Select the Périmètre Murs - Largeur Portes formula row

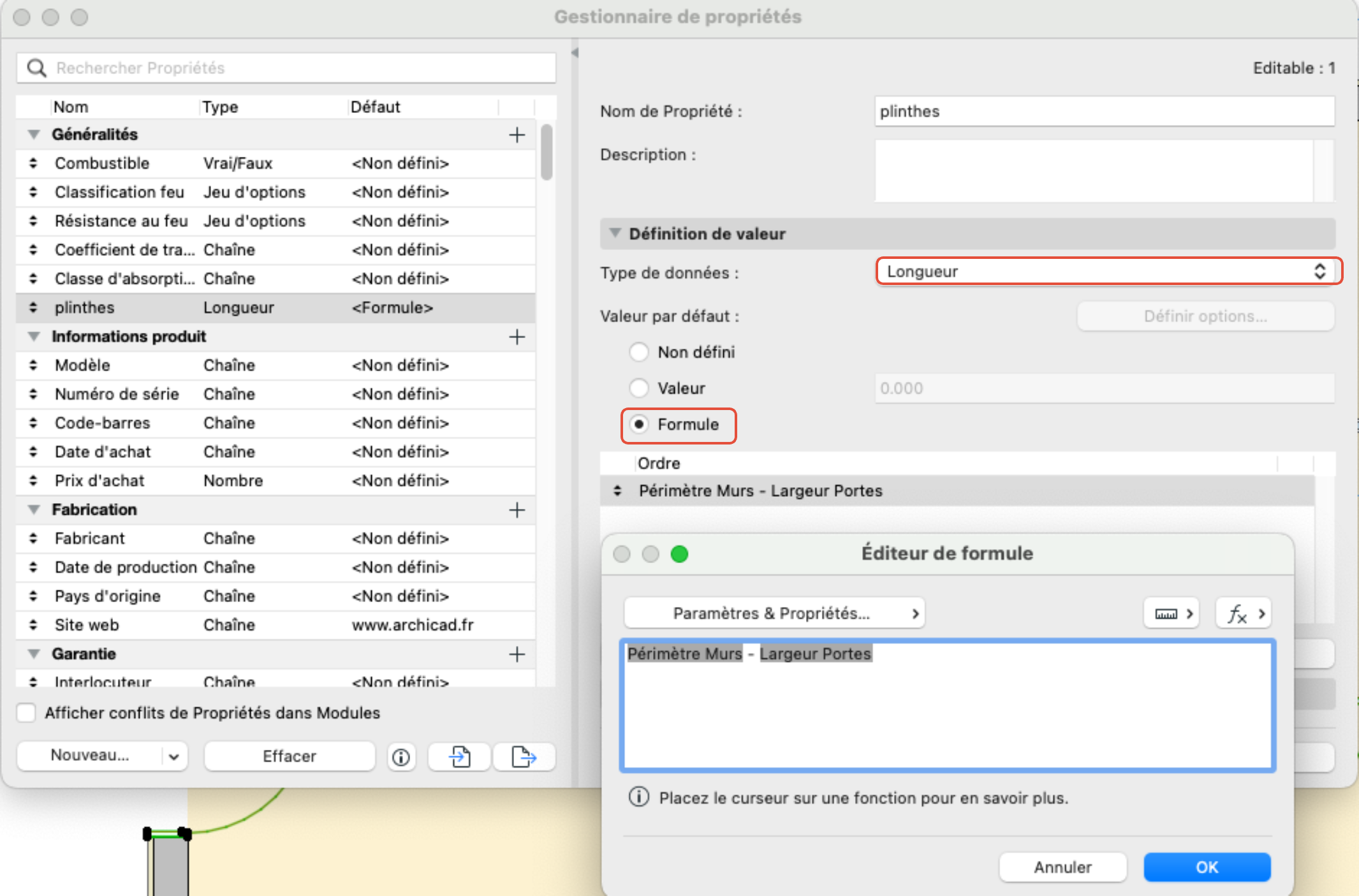coord(957,490)
